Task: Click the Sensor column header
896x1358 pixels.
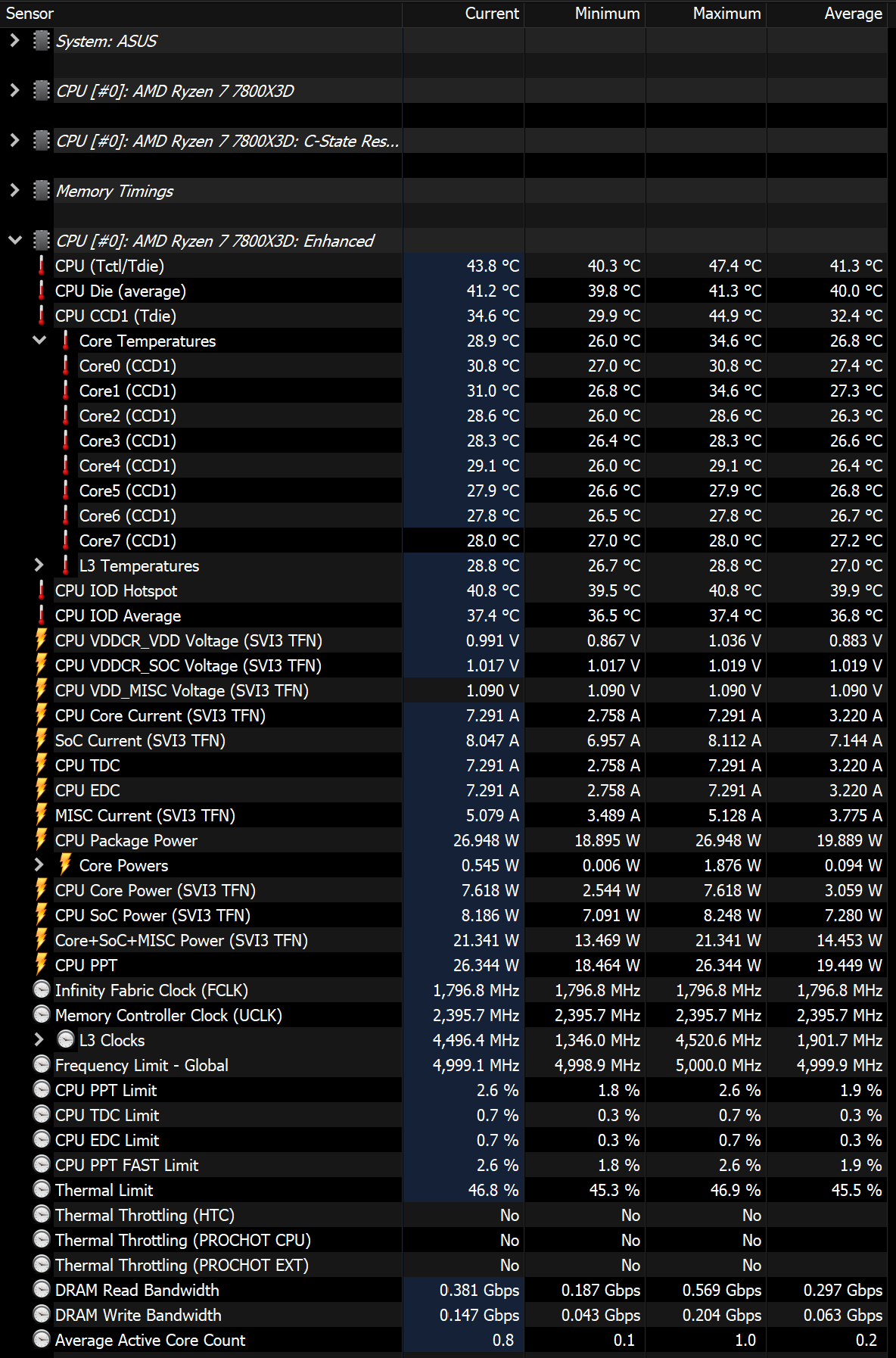Action: (x=201, y=14)
